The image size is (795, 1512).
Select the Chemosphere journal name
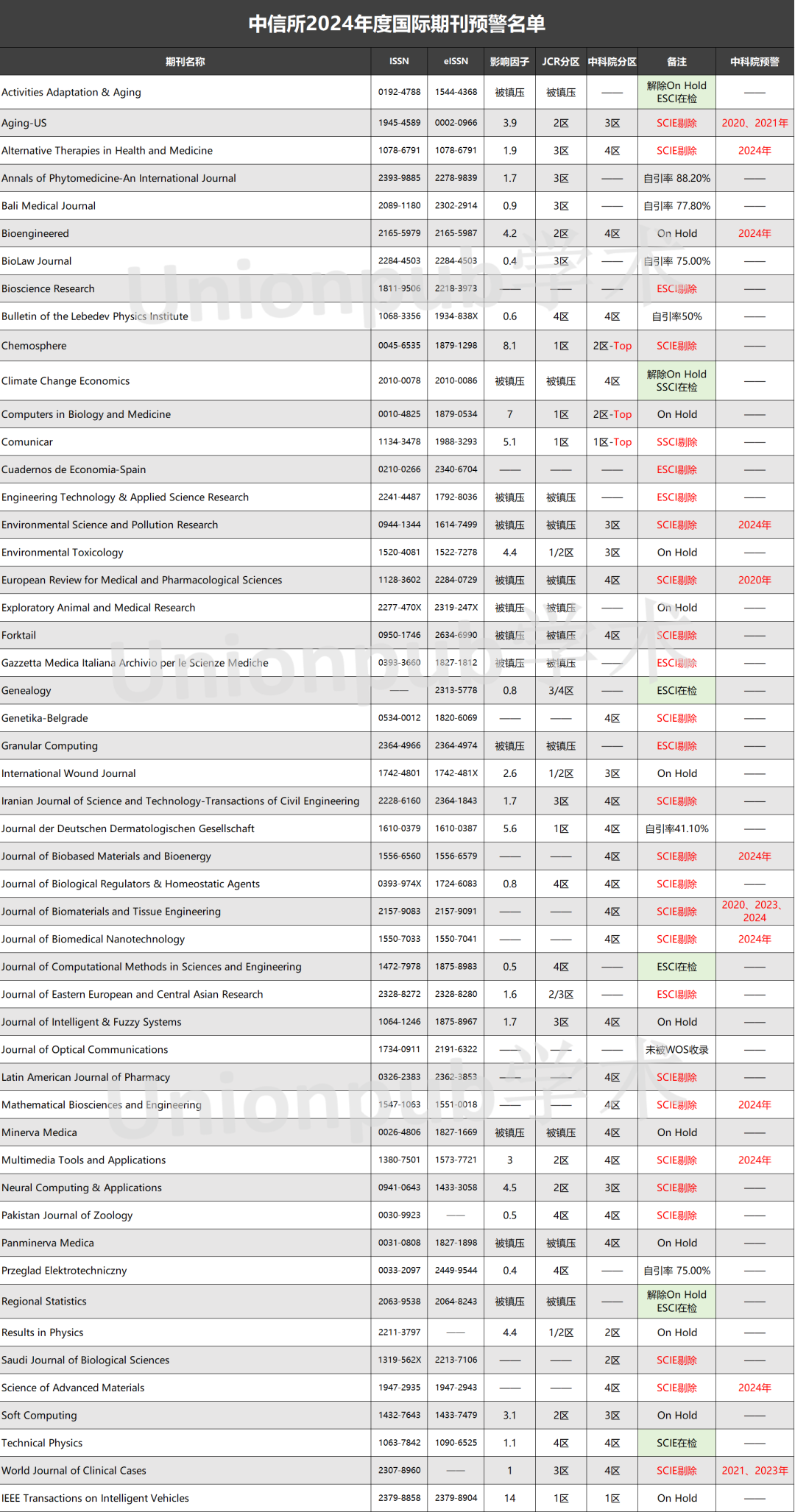pos(34,346)
